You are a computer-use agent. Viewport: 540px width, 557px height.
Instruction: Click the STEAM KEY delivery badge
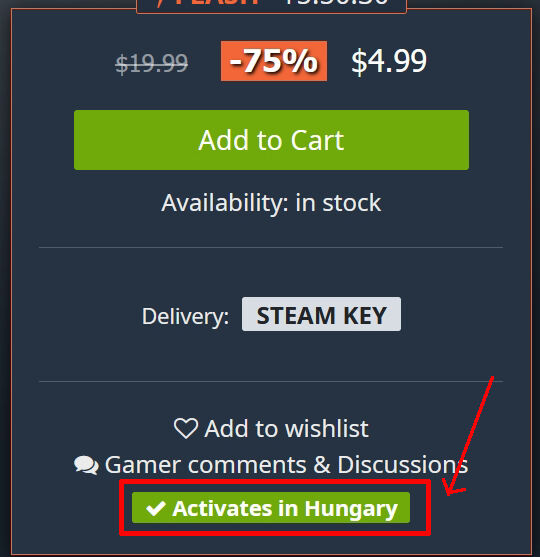click(322, 314)
